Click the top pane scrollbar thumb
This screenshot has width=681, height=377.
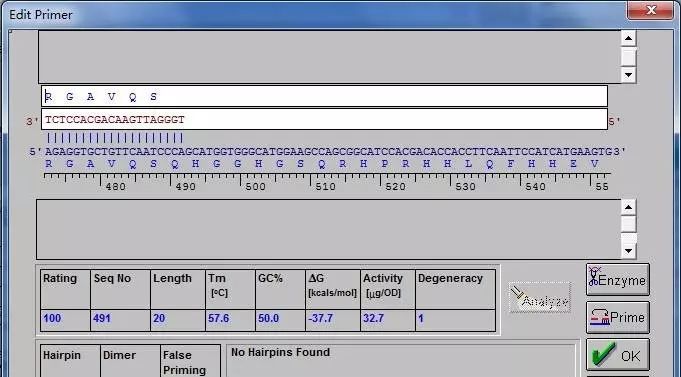pos(628,57)
